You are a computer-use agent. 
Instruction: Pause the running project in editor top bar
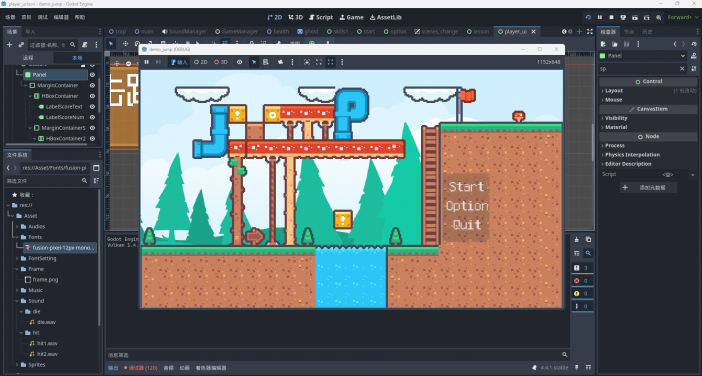tap(600, 17)
